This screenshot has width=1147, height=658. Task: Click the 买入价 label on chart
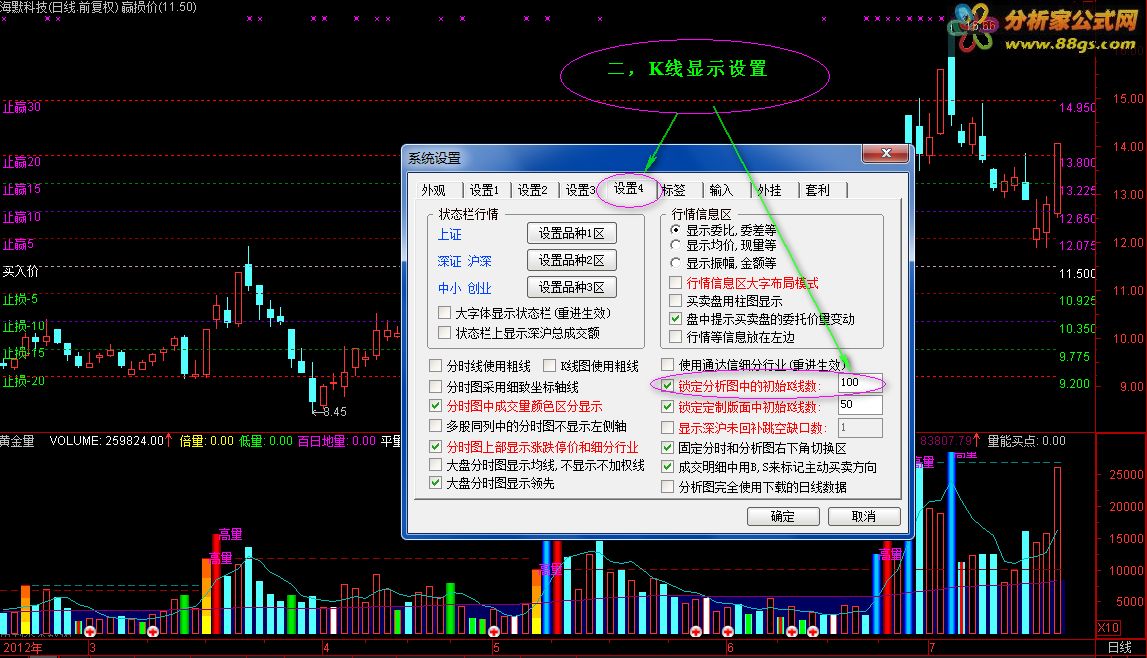click(20, 271)
